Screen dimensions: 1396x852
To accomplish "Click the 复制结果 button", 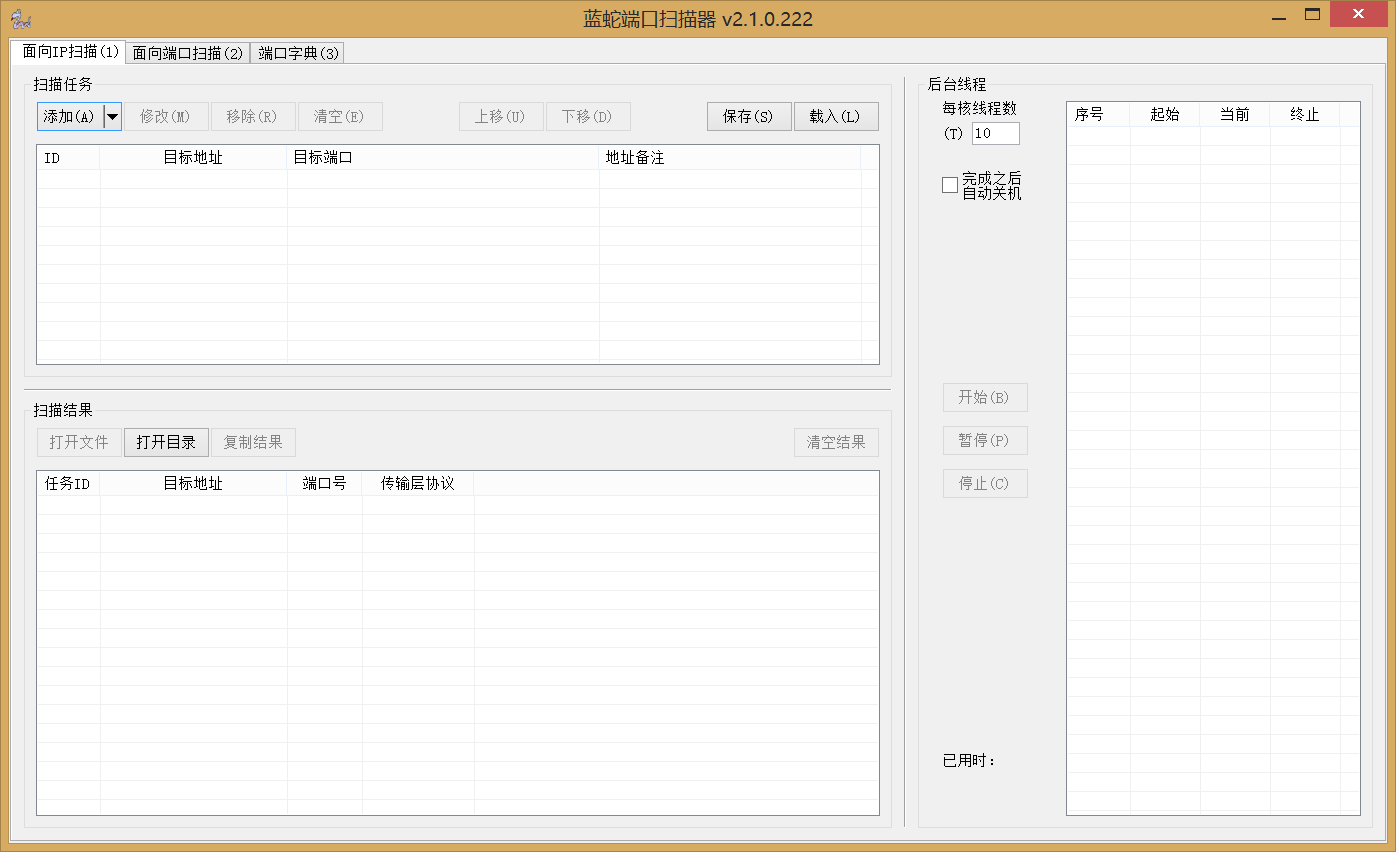I will pyautogui.click(x=253, y=442).
